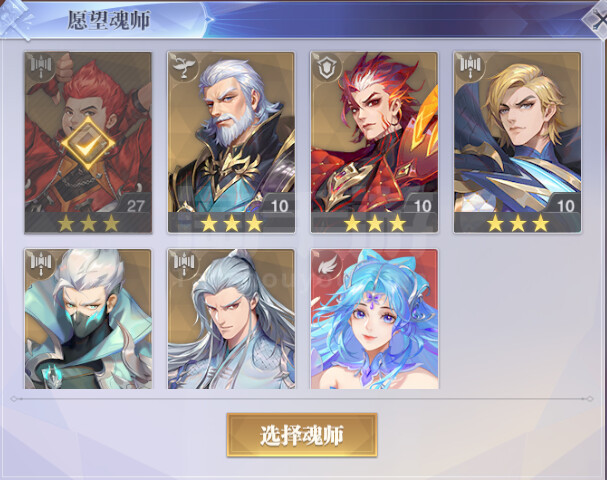This screenshot has height=480, width=607.
Task: Click the wing class icon on blue-haired girl card
Action: pyautogui.click(x=327, y=264)
